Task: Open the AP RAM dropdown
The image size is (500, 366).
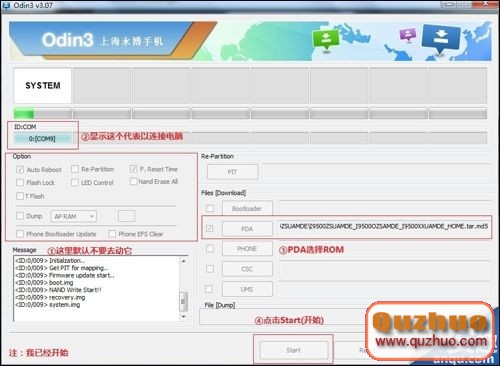Action: point(74,216)
